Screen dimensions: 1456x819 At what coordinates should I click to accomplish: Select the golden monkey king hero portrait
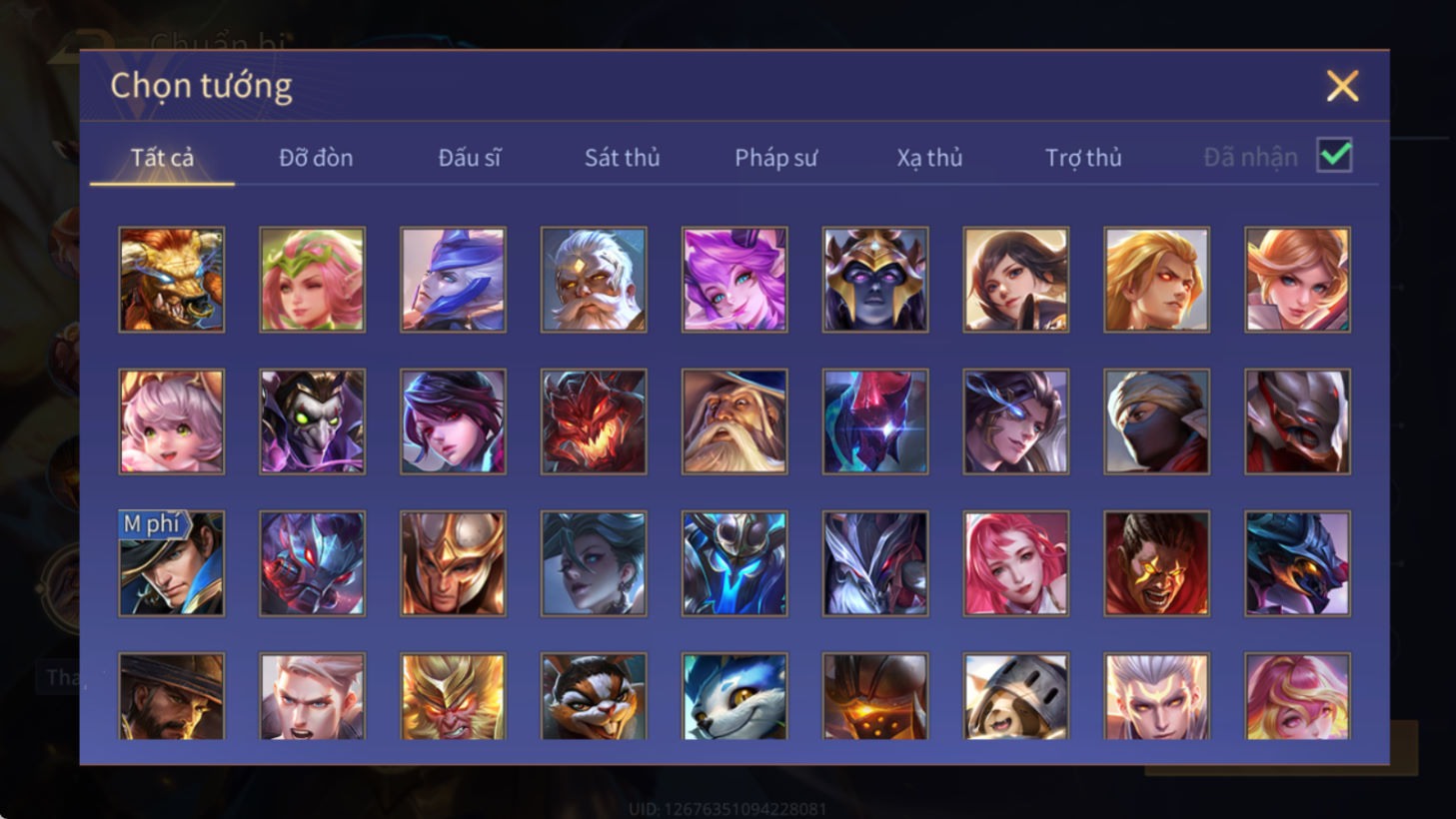pos(453,696)
